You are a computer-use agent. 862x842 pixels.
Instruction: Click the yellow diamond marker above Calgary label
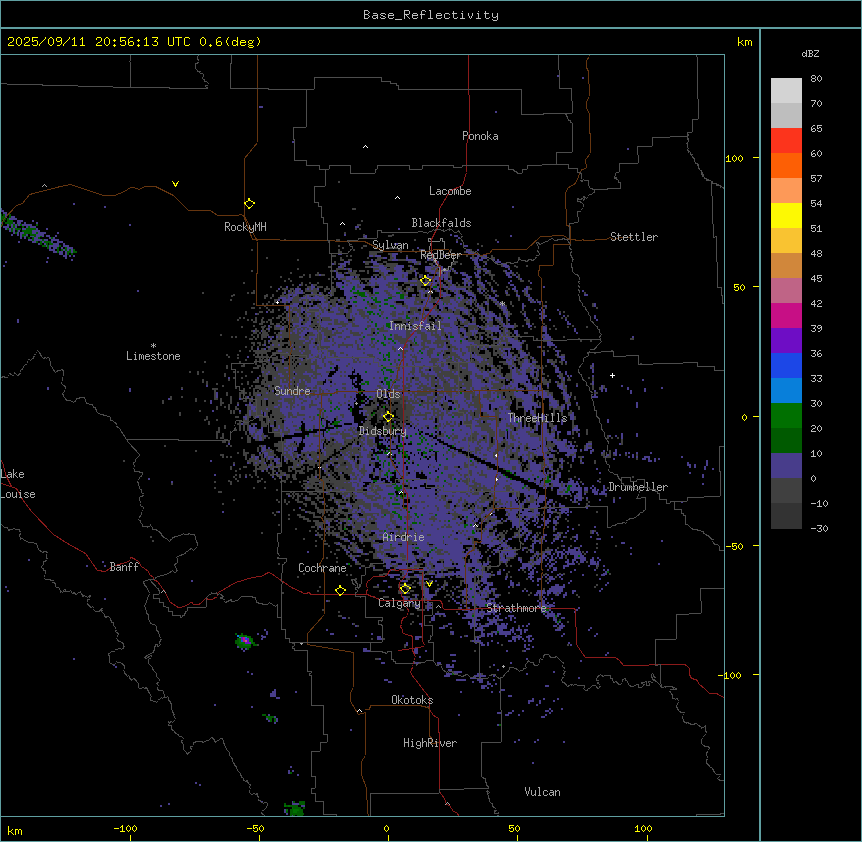[405, 589]
